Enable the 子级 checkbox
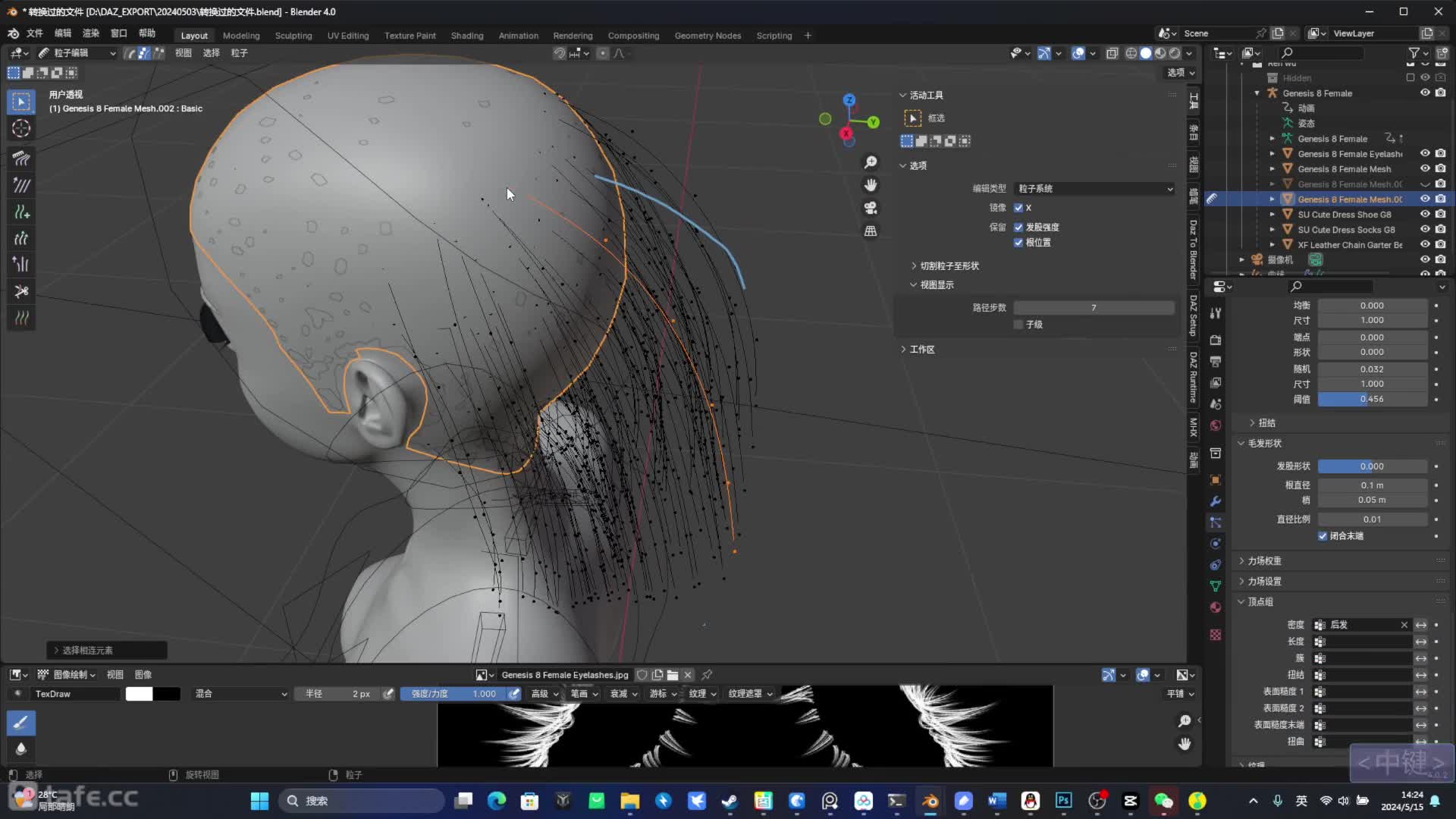The height and width of the screenshot is (819, 1456). (x=1018, y=325)
